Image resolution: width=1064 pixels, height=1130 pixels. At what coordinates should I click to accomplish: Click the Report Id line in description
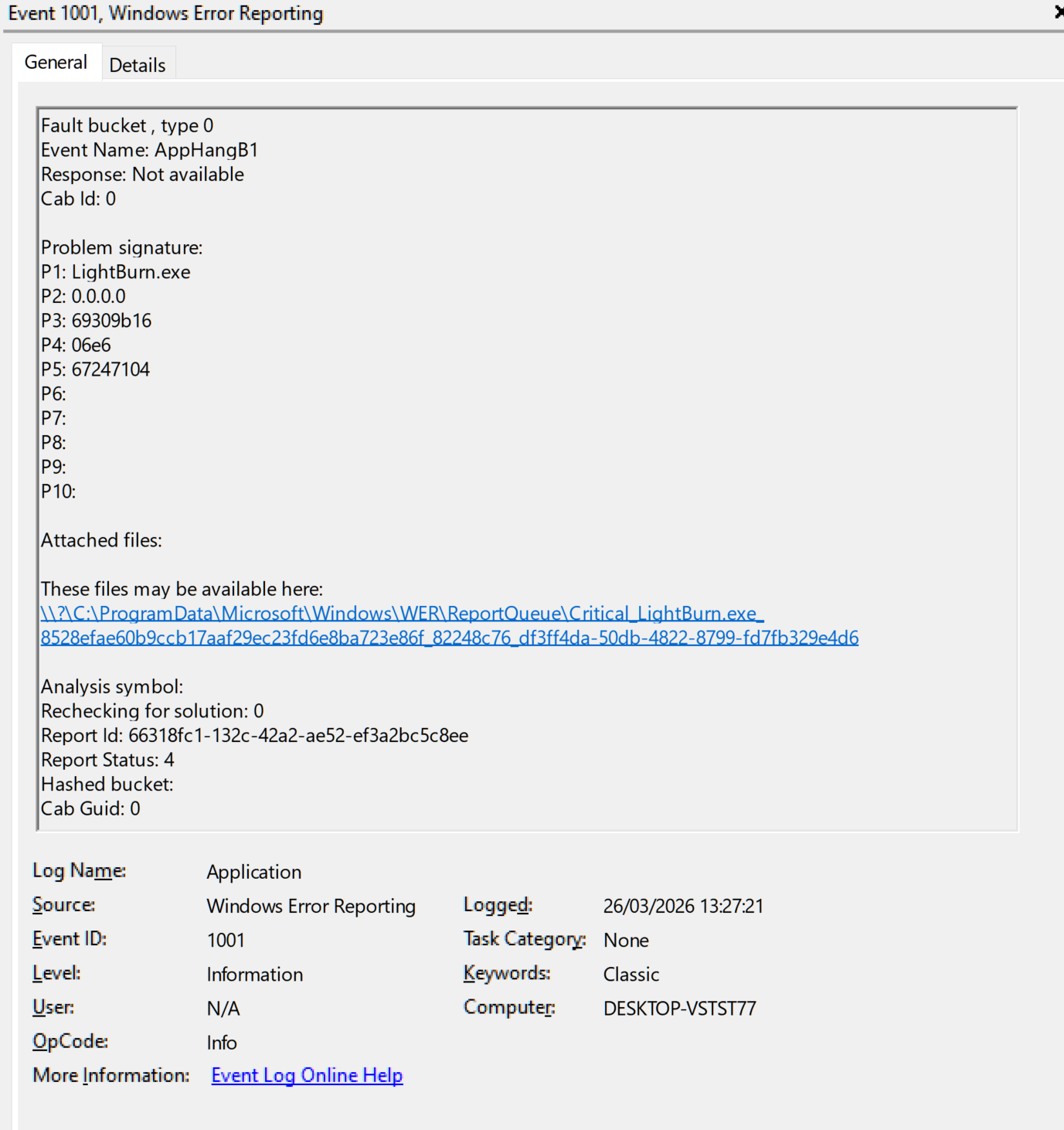[254, 735]
